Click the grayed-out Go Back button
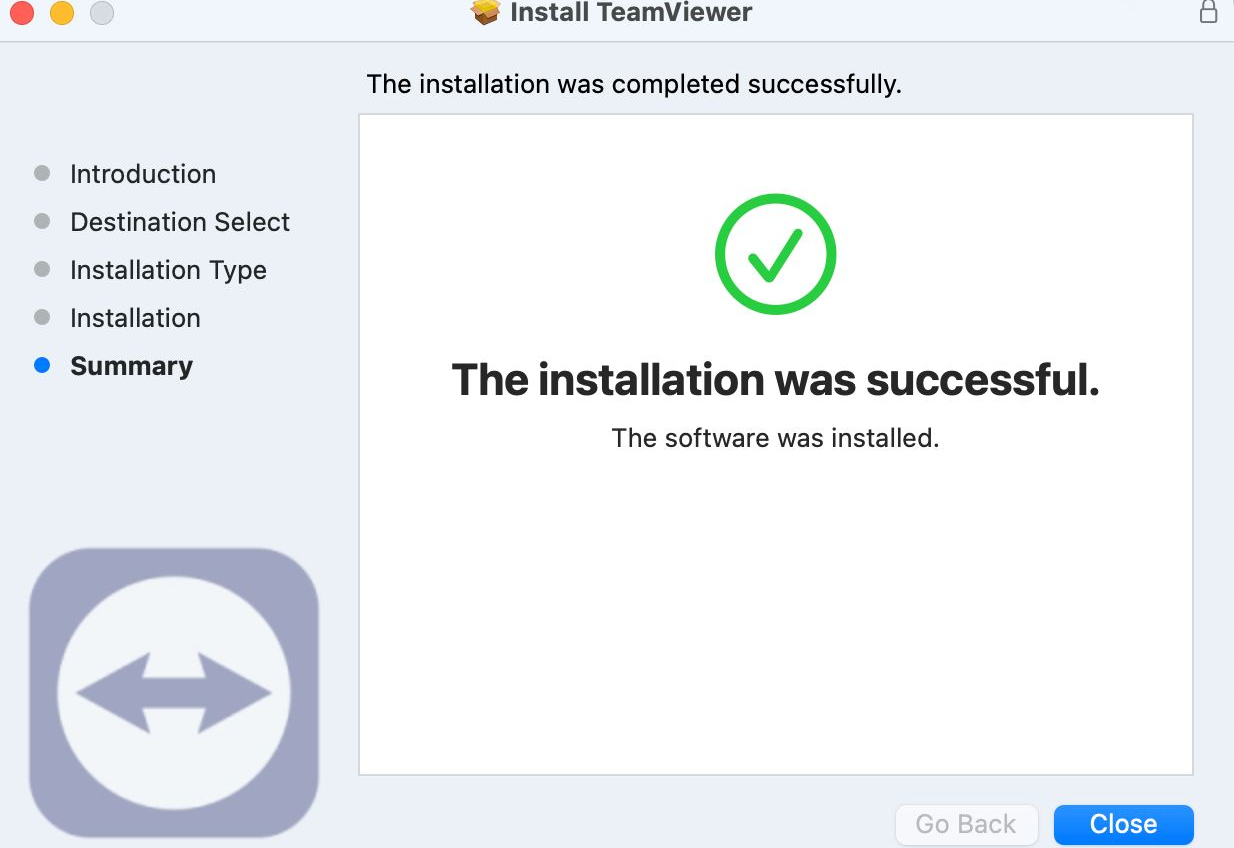The image size is (1234, 848). click(966, 824)
